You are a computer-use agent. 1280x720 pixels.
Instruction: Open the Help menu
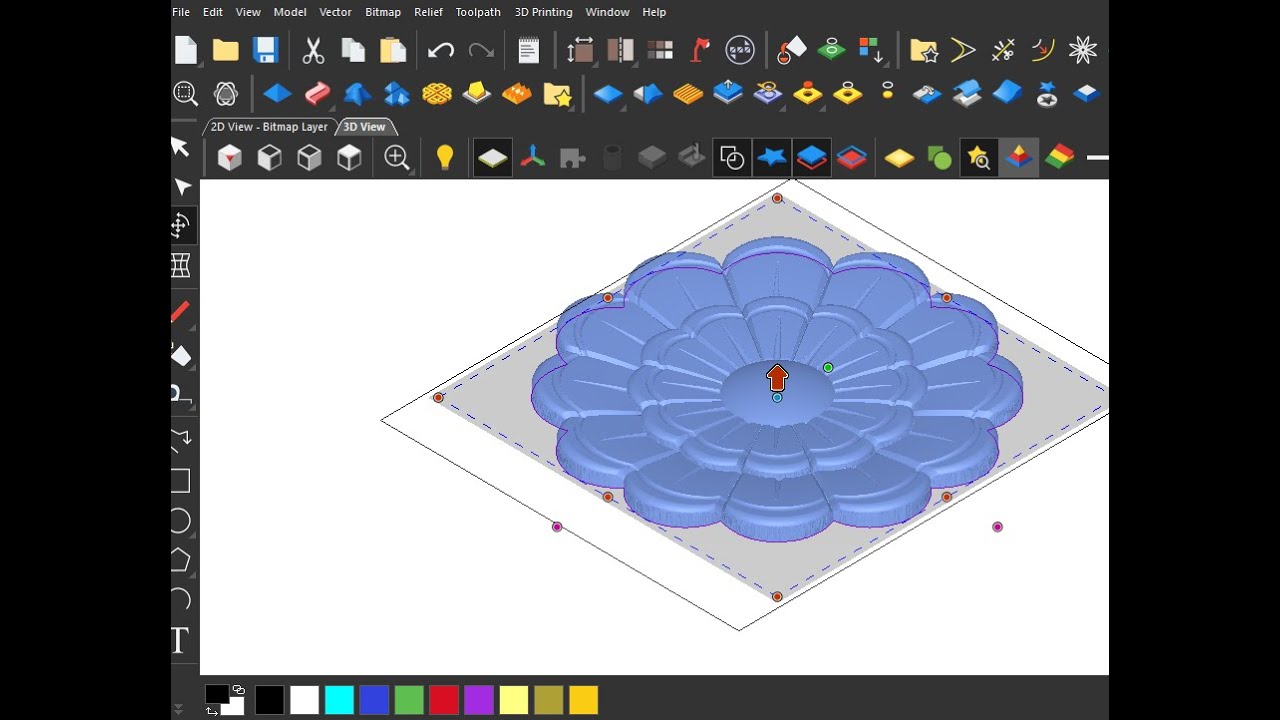click(x=654, y=12)
